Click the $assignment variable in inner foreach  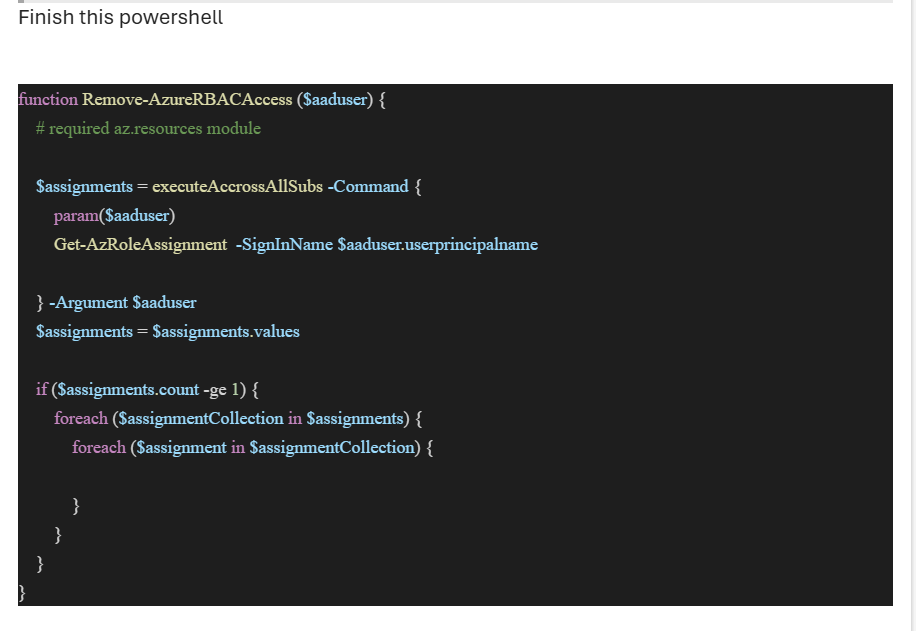[x=181, y=447]
